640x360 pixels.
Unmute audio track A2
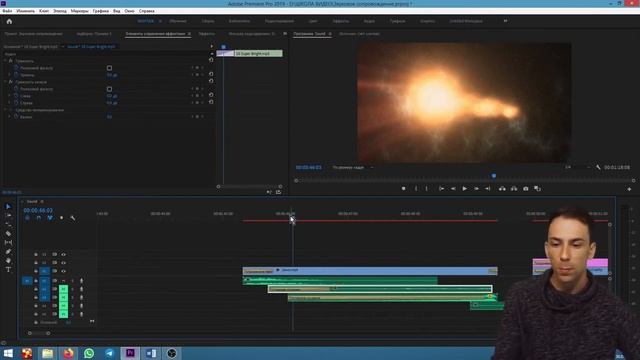[x=63, y=289]
